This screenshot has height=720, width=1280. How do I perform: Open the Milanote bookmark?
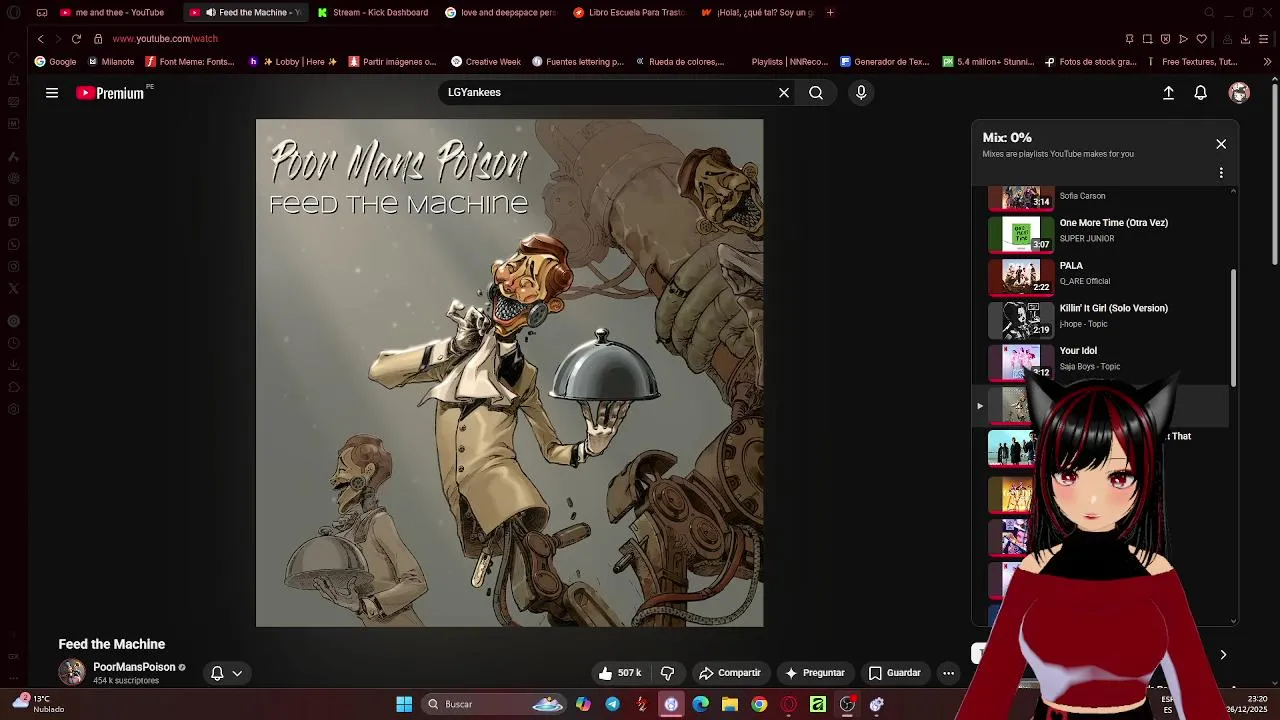click(111, 62)
